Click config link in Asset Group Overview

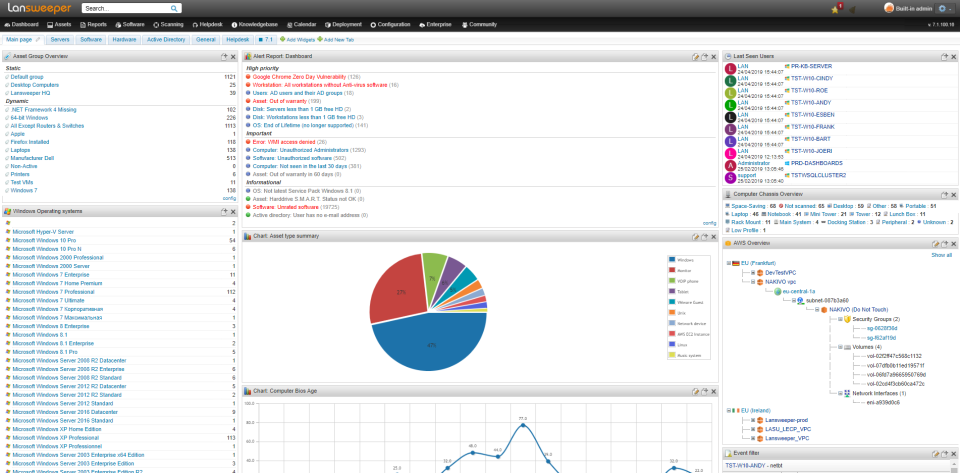[230, 198]
